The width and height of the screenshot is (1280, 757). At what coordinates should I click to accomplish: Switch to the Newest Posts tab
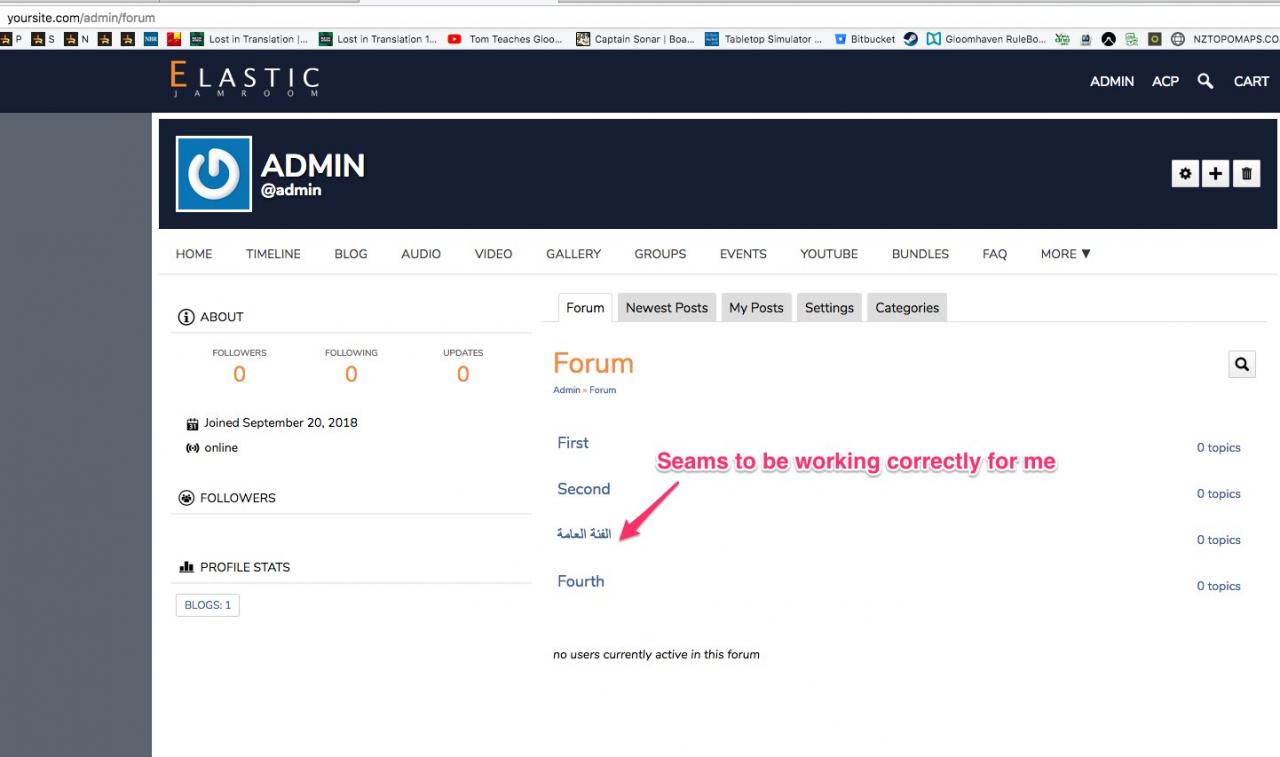[x=667, y=308]
